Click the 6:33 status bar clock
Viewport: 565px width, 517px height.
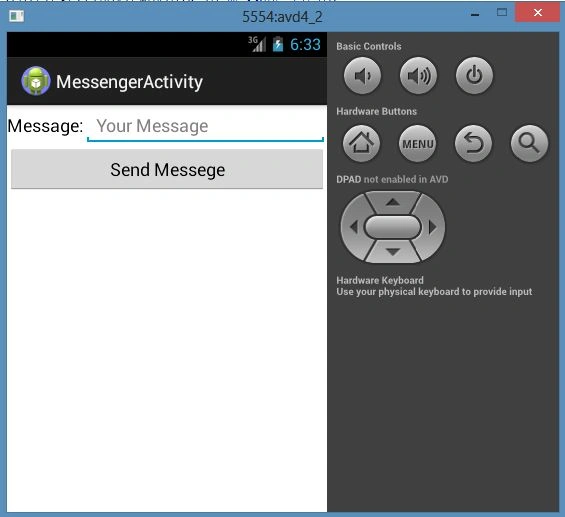[305, 45]
